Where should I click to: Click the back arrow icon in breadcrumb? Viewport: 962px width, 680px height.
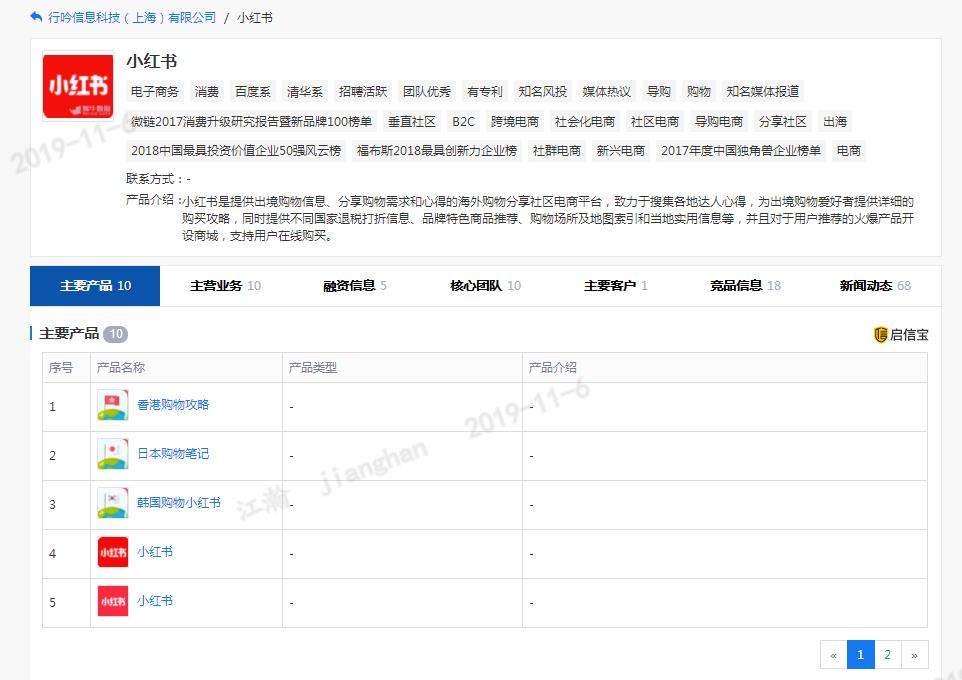(x=36, y=17)
